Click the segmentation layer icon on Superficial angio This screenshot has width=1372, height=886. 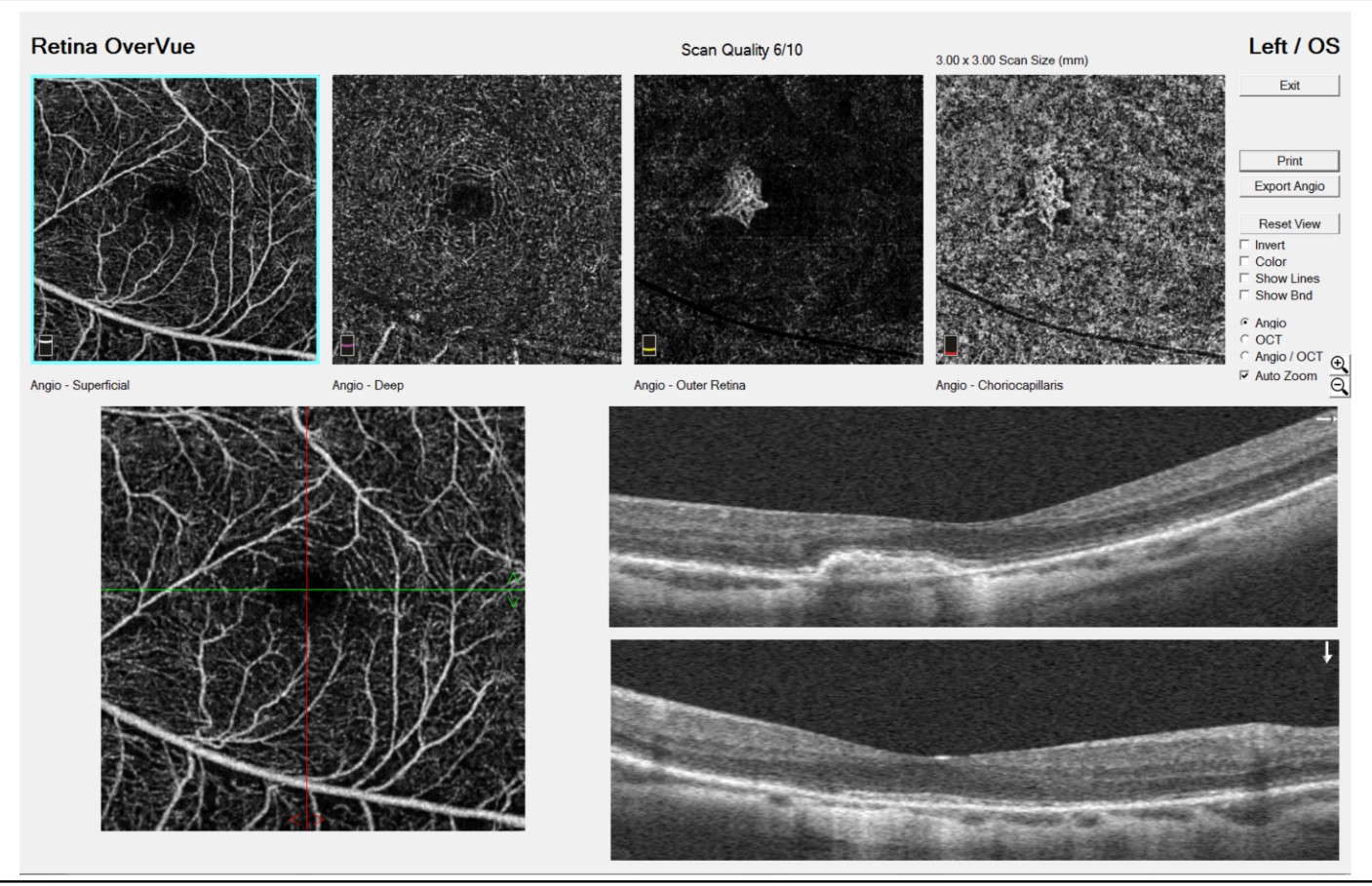(45, 345)
